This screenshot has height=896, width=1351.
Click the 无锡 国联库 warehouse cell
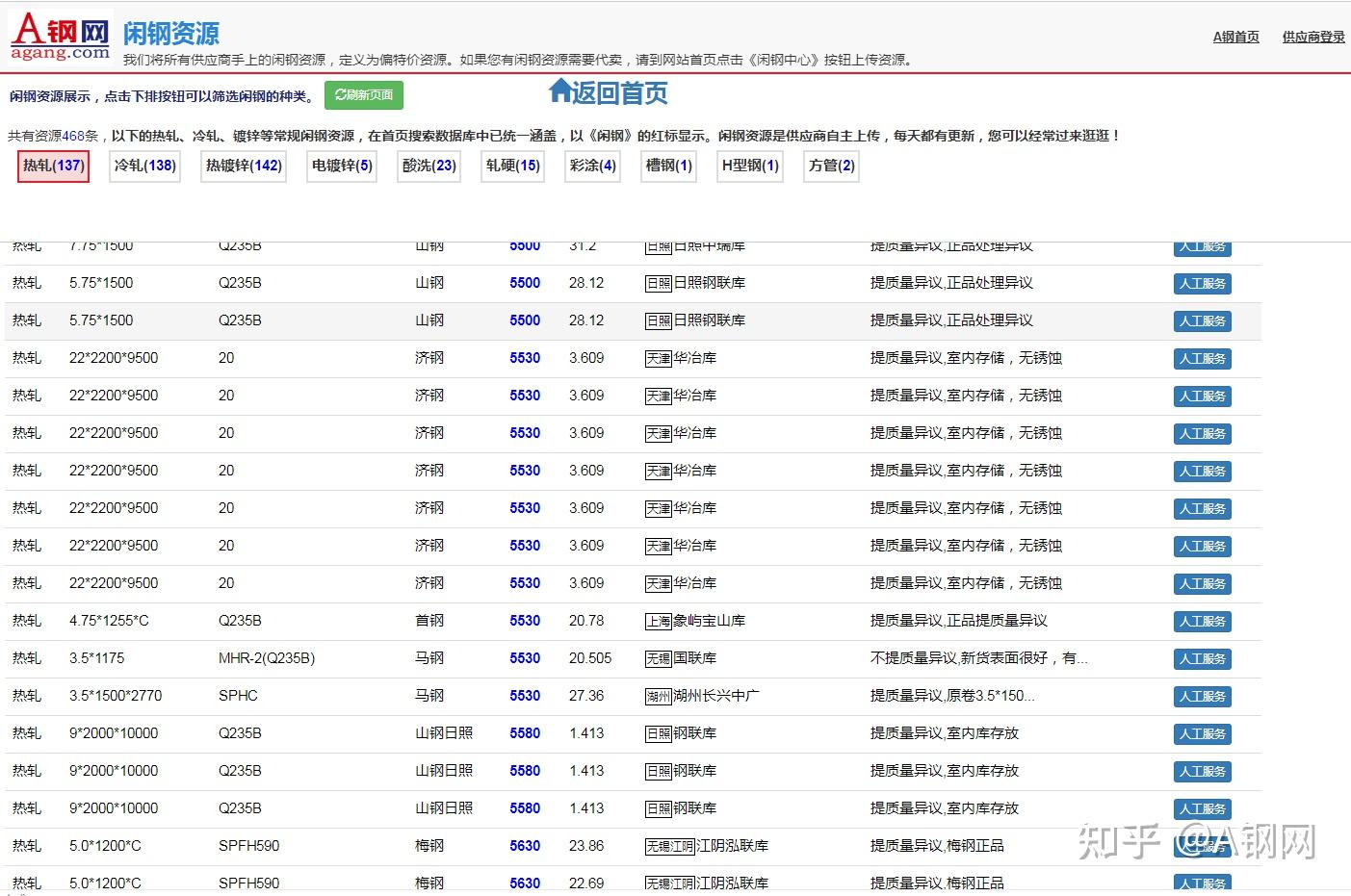pos(681,658)
